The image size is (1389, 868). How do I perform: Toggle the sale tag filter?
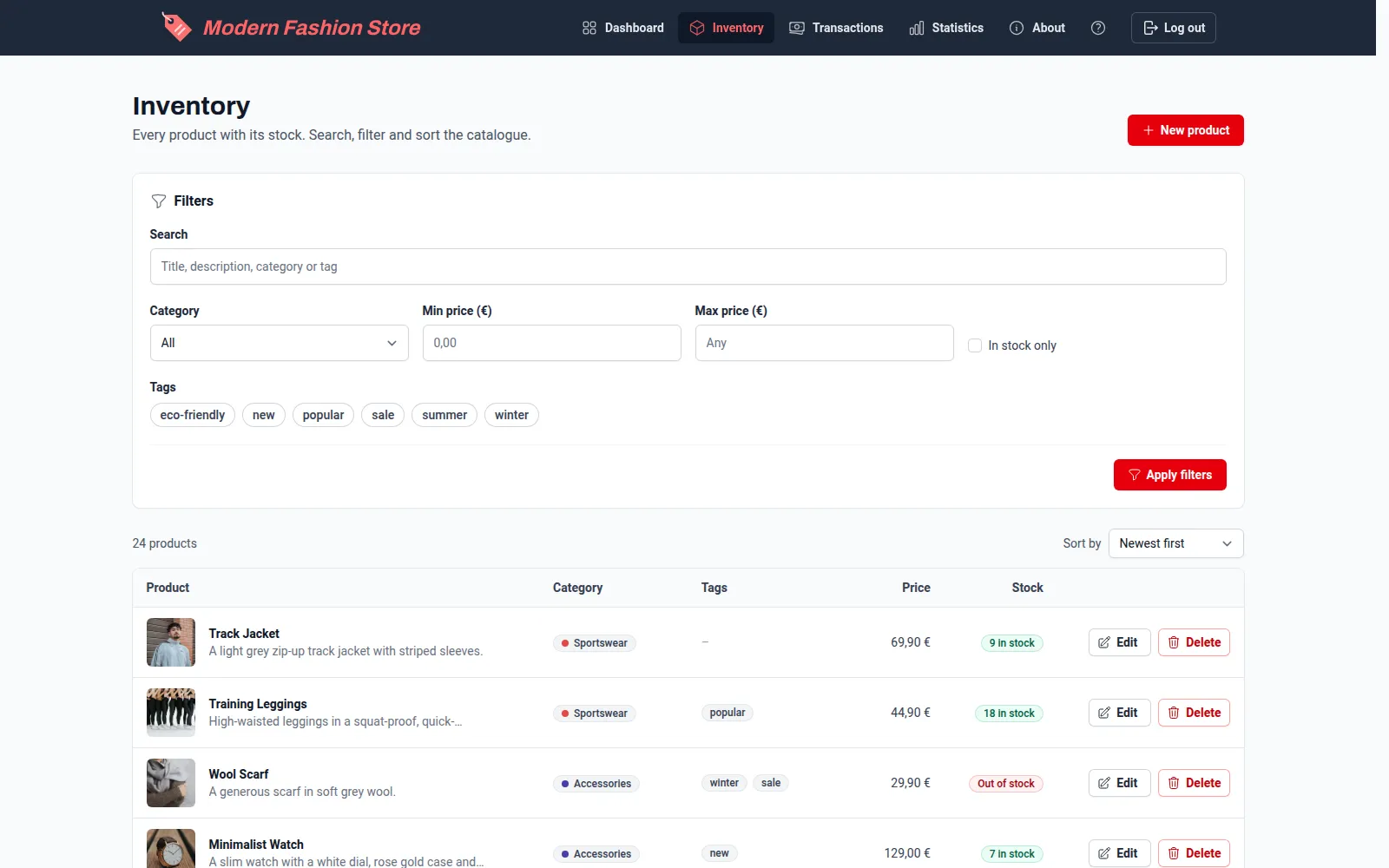(383, 415)
